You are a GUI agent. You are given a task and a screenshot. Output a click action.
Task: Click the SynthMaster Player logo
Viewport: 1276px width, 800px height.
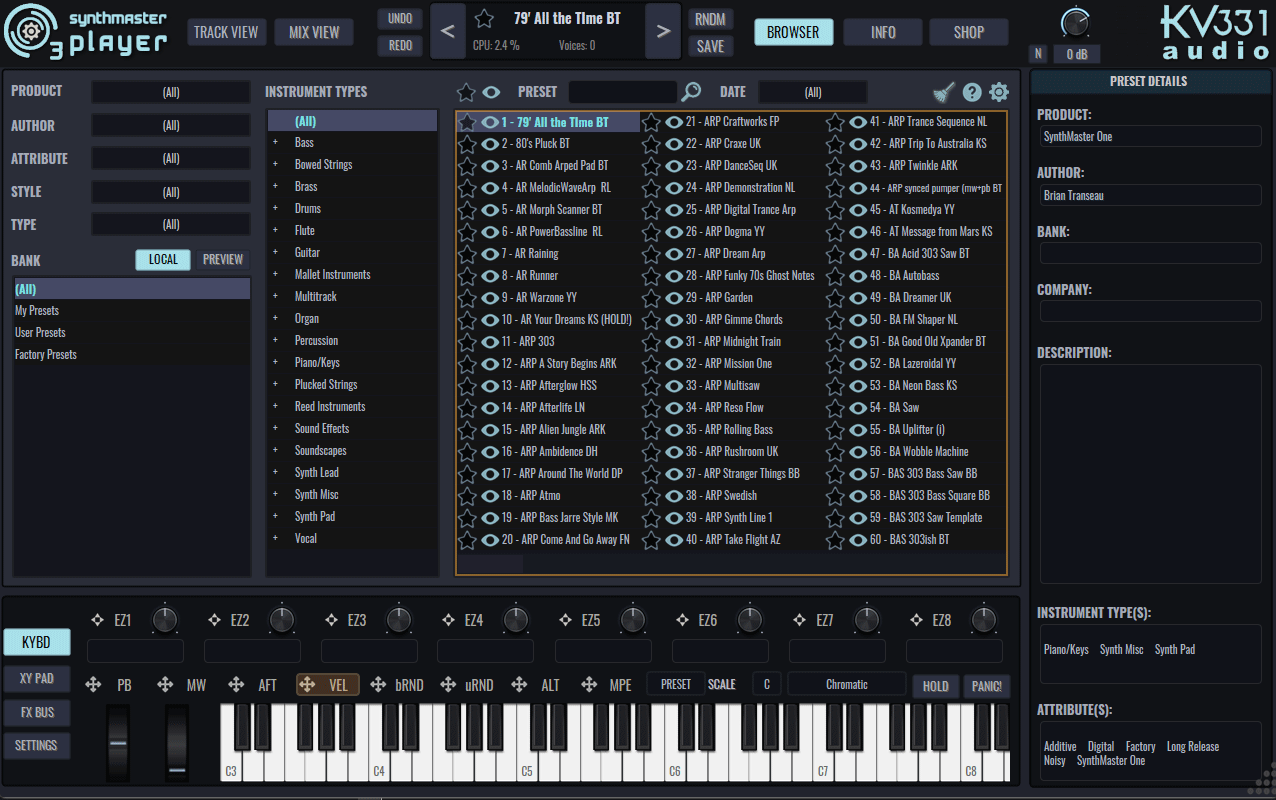point(86,31)
